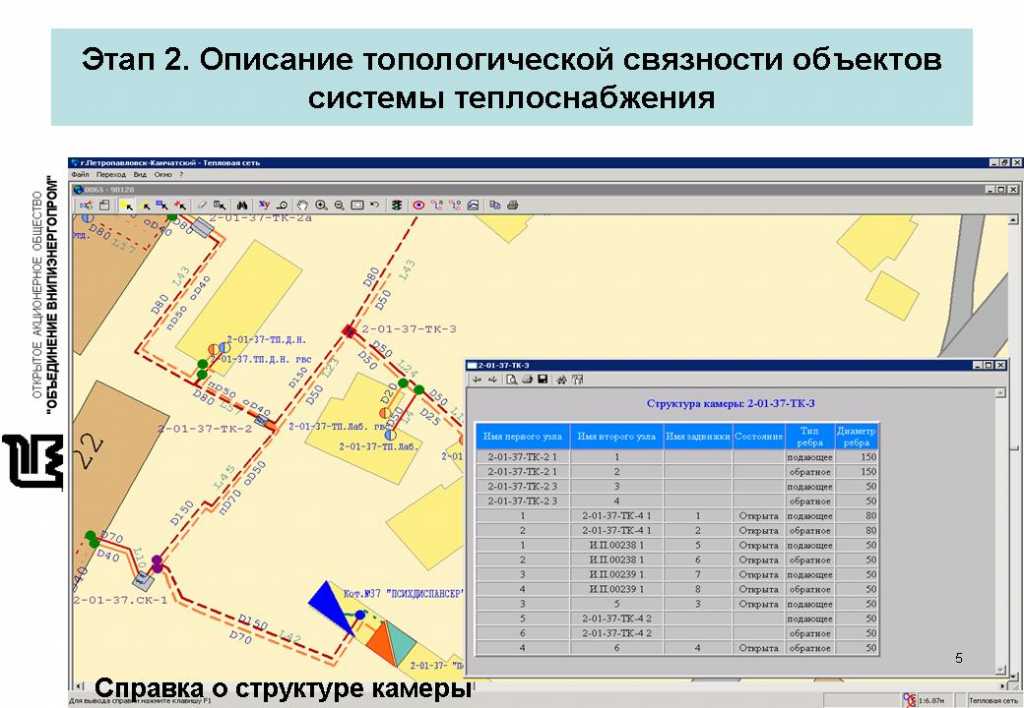Click the printer icon in main toolbar

513,205
